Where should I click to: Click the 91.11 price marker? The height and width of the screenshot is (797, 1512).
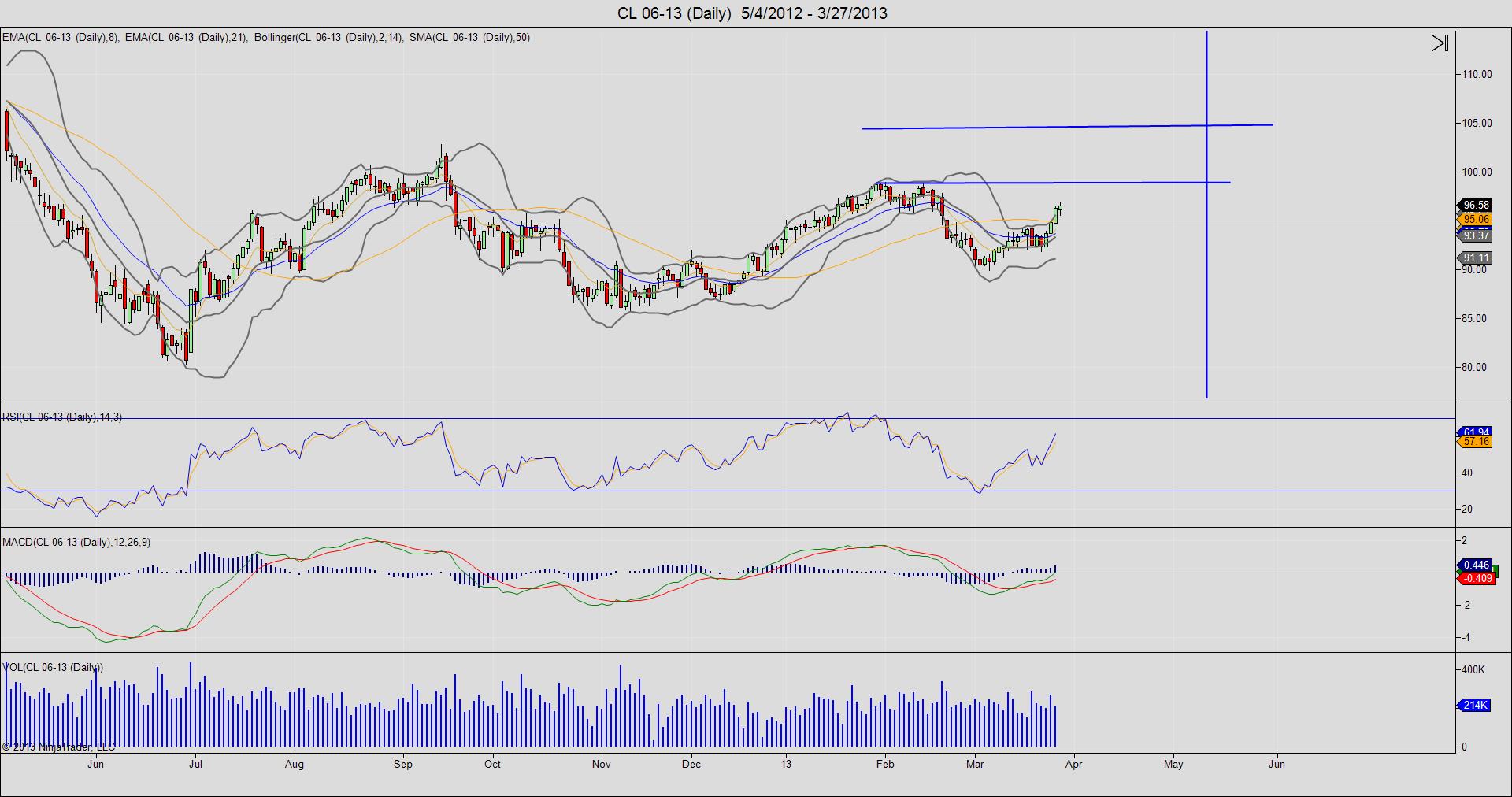1475,258
